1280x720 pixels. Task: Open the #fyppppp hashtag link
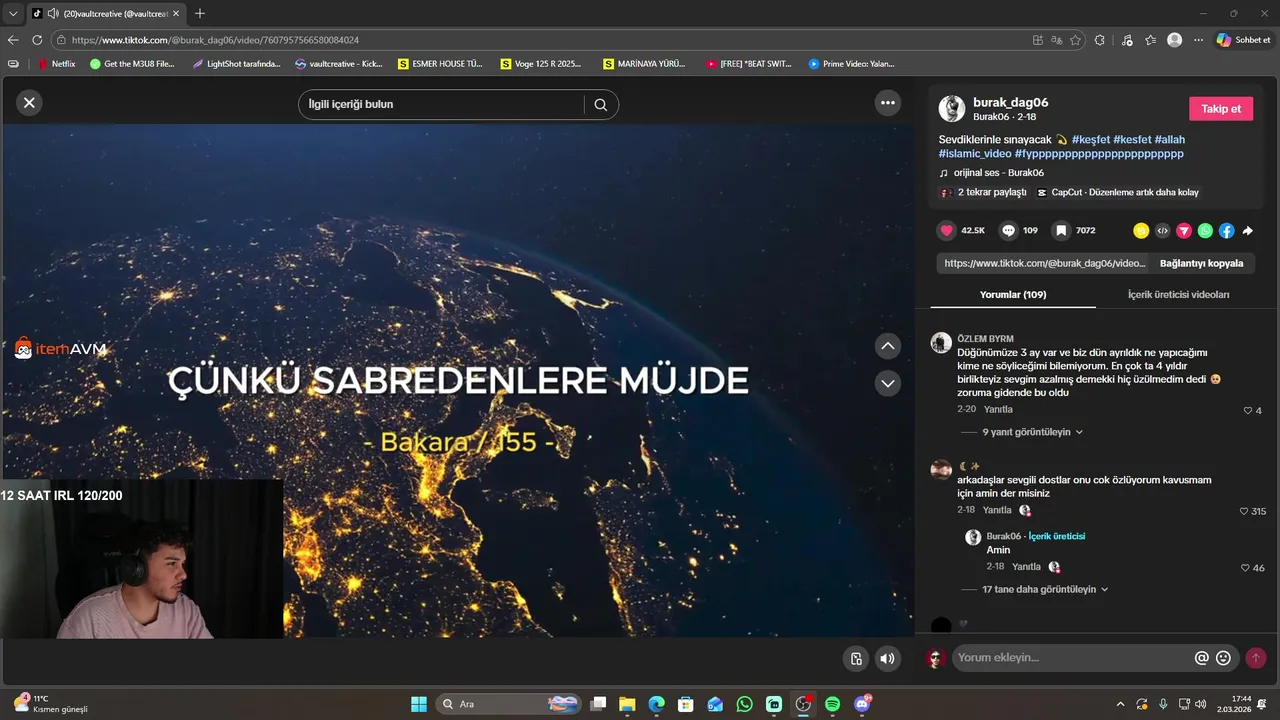pos(1099,154)
